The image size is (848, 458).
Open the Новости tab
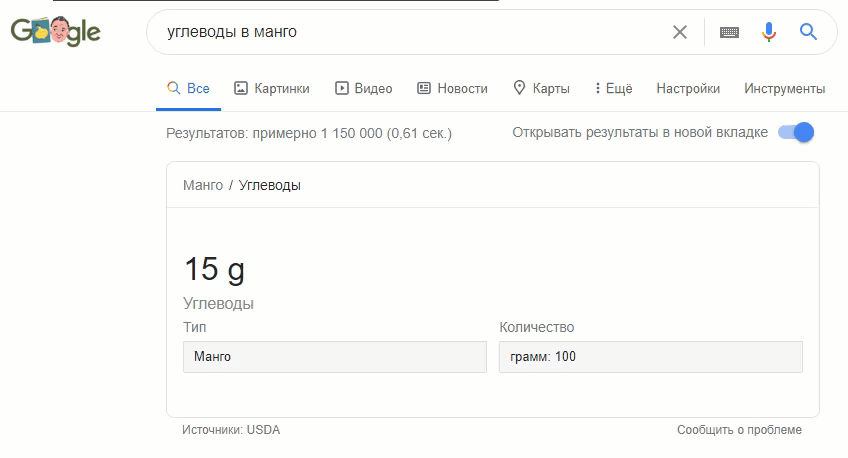pyautogui.click(x=453, y=89)
